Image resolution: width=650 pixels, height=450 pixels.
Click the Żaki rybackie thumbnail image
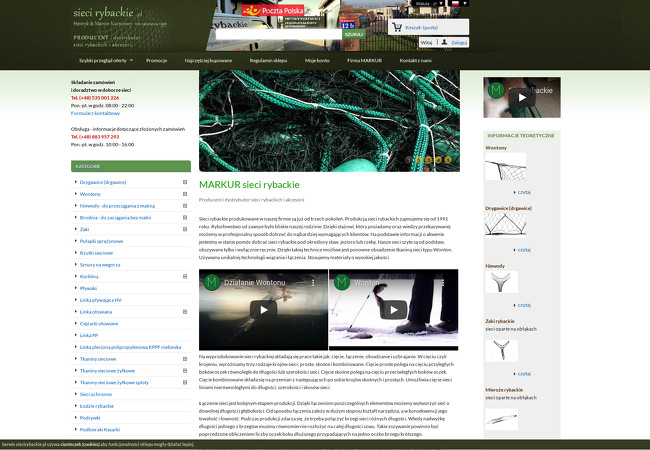(x=501, y=351)
